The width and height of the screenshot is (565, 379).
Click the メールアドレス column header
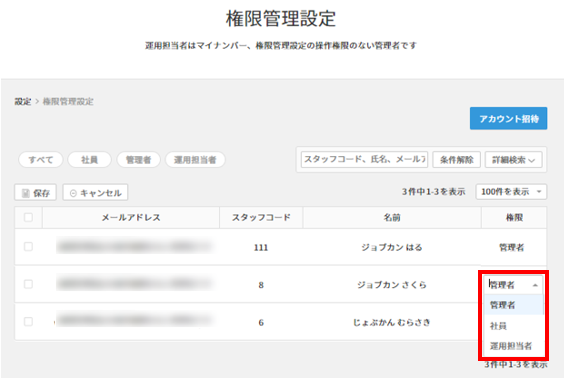(131, 217)
